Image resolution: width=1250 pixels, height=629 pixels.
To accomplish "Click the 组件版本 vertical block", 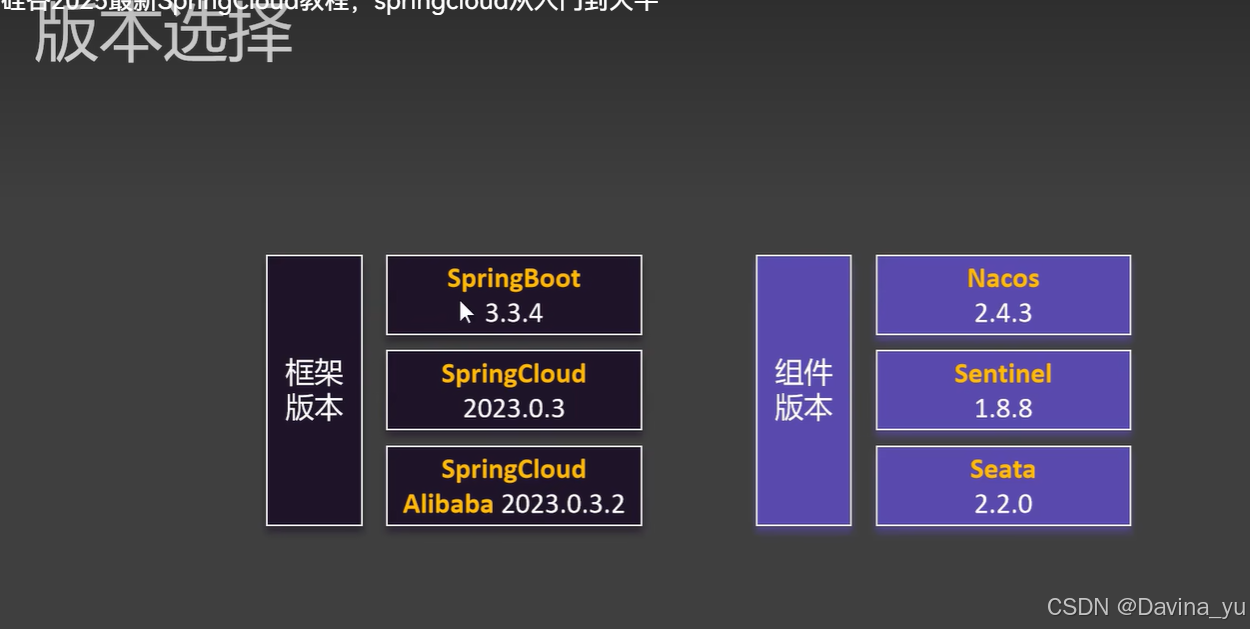I will coord(804,390).
